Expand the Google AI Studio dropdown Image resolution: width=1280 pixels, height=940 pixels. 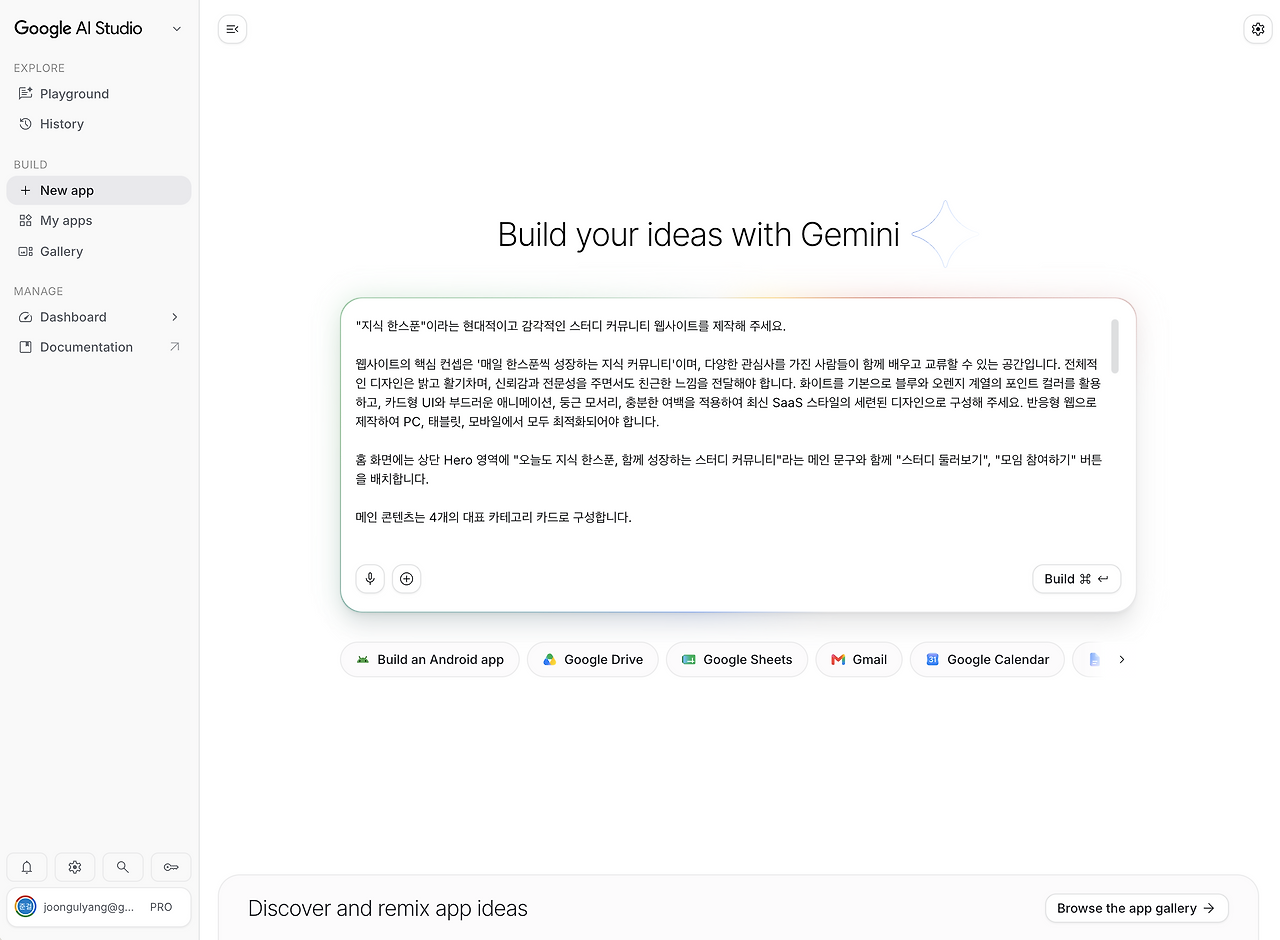pyautogui.click(x=177, y=29)
